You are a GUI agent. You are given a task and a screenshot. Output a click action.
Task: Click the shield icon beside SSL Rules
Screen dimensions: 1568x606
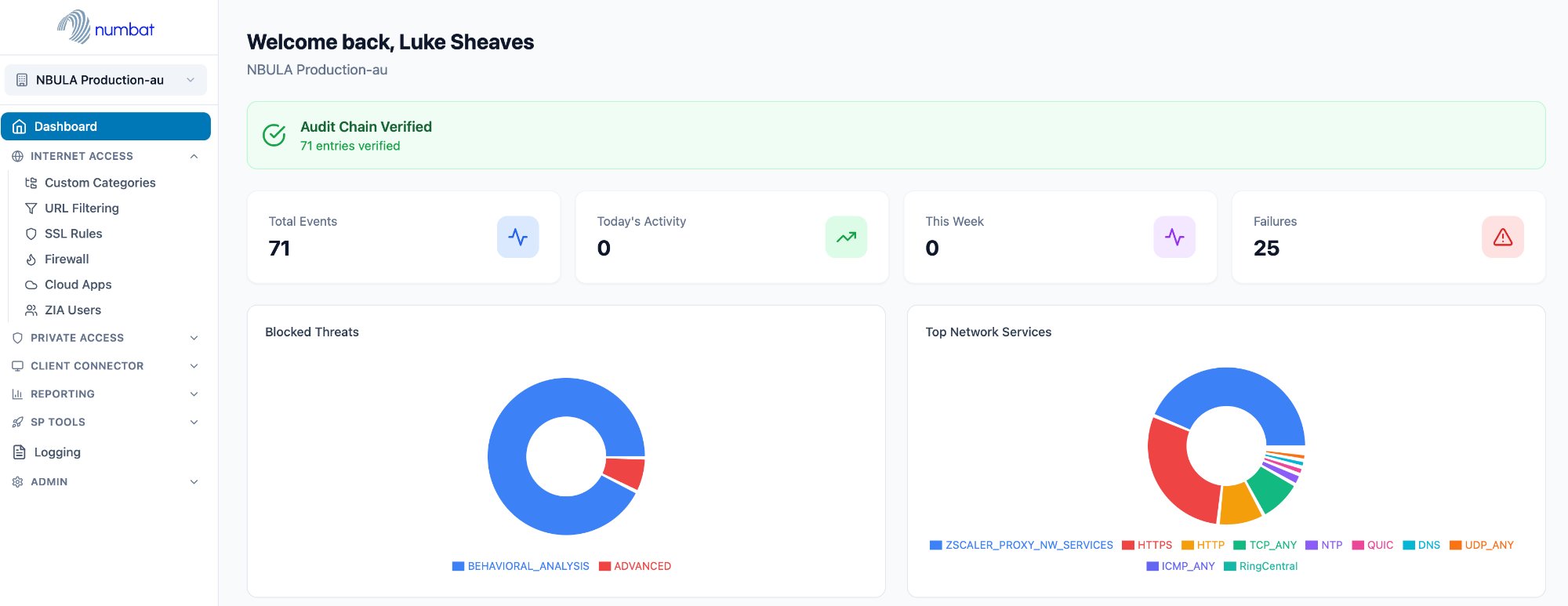click(31, 234)
